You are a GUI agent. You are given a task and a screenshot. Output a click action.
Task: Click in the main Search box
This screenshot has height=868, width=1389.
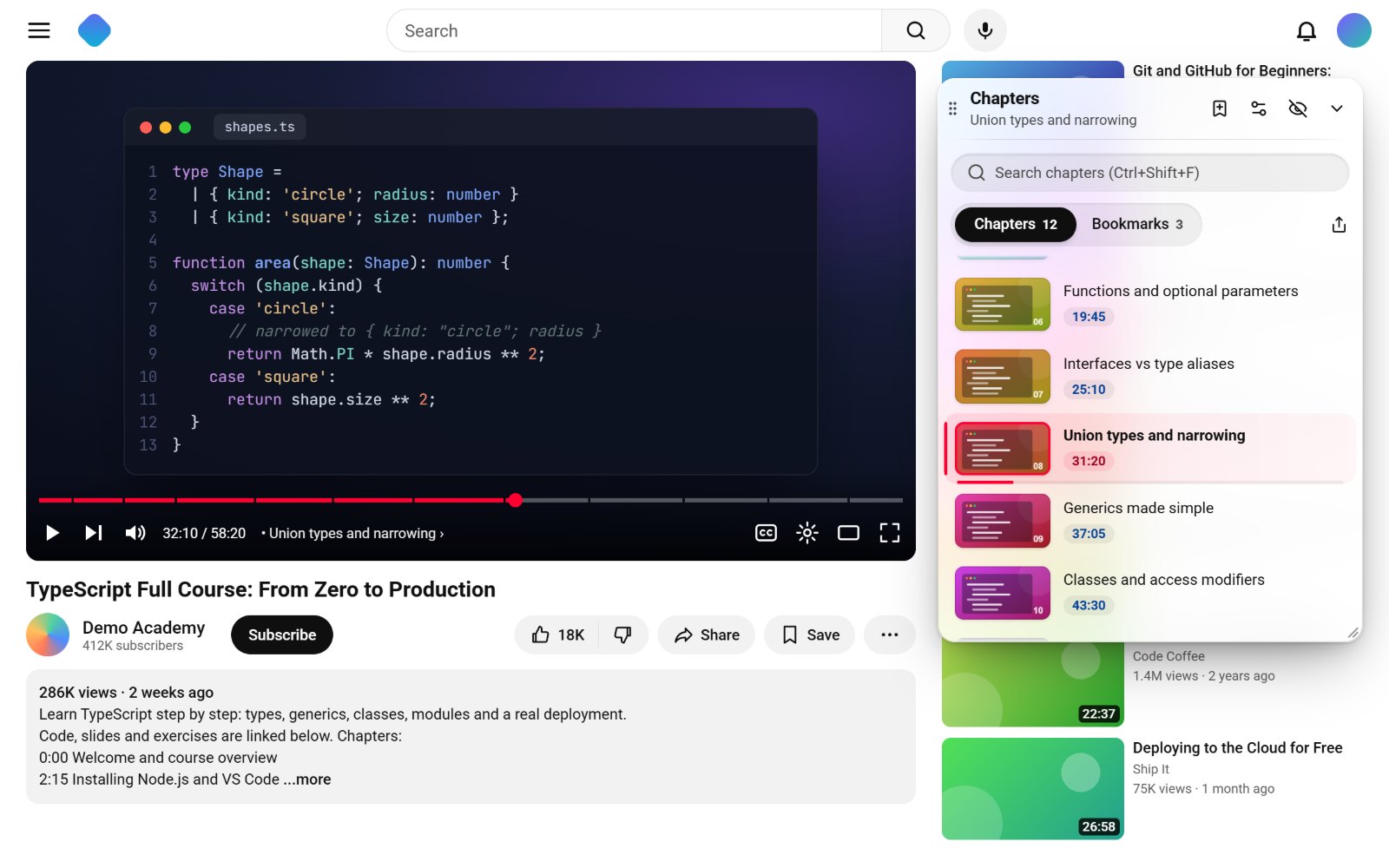(634, 30)
